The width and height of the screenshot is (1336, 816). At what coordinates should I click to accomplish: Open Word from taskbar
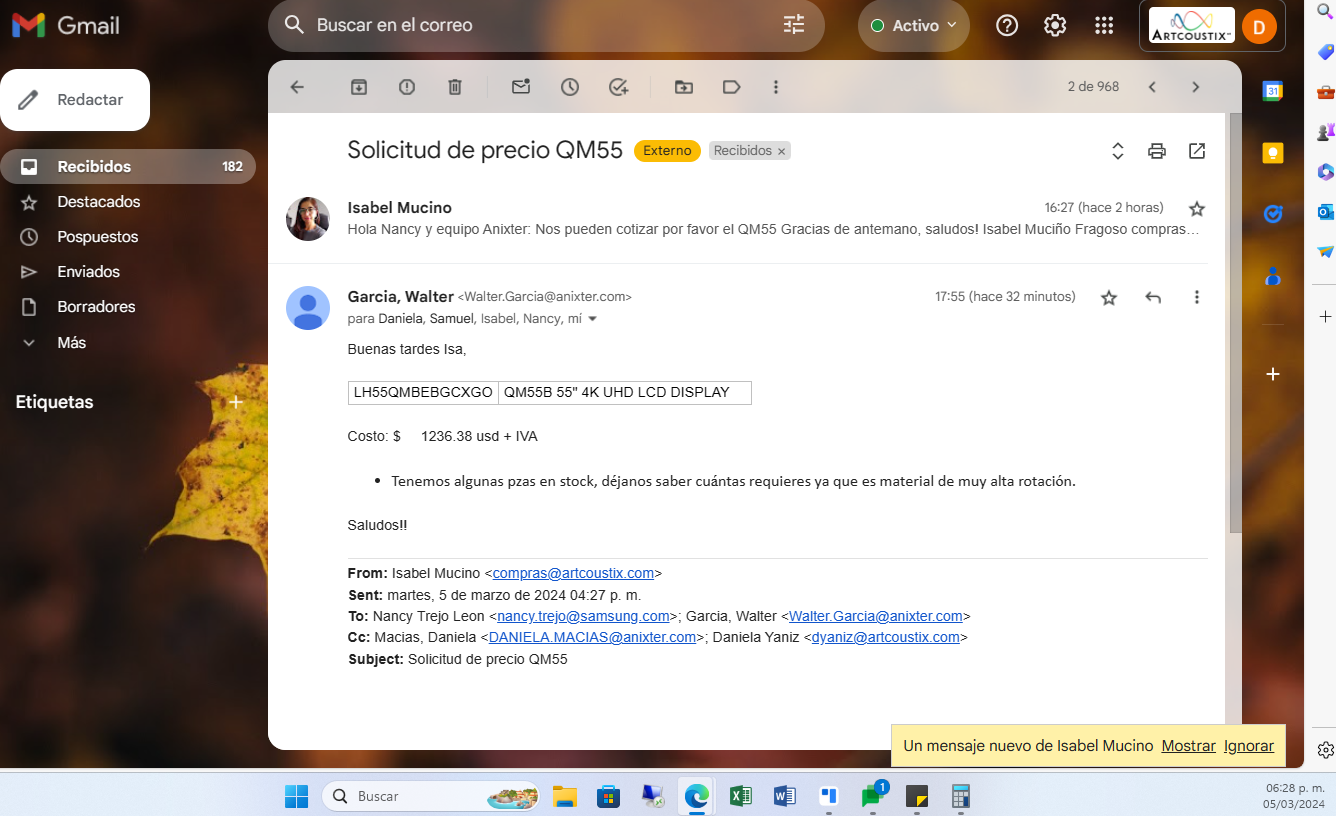tap(785, 796)
